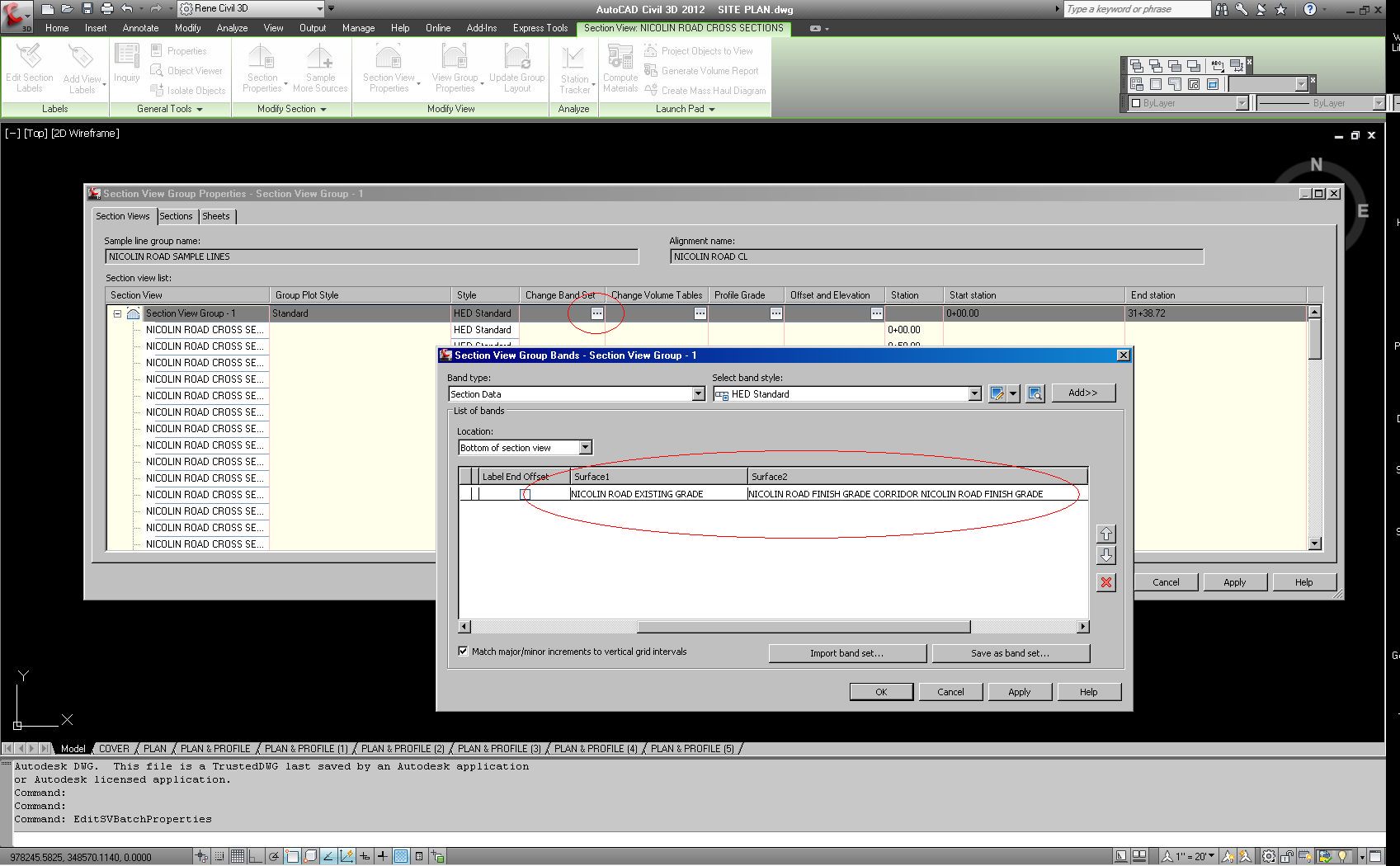Viewport: 1400px width, 866px height.
Task: Click the Save icon in quick access toolbar
Action: (x=87, y=8)
